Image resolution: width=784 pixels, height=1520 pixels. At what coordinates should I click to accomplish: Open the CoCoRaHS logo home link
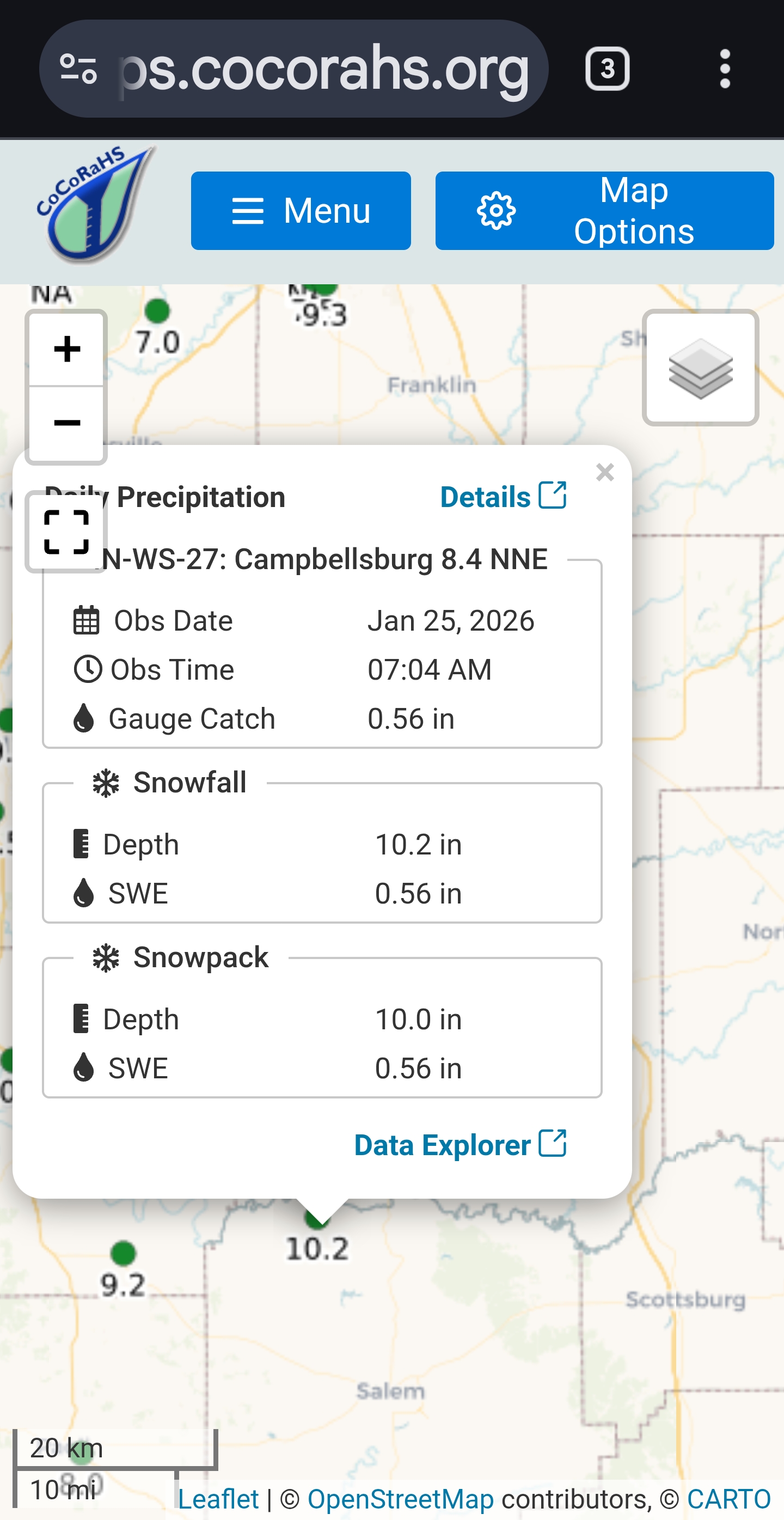click(x=94, y=204)
